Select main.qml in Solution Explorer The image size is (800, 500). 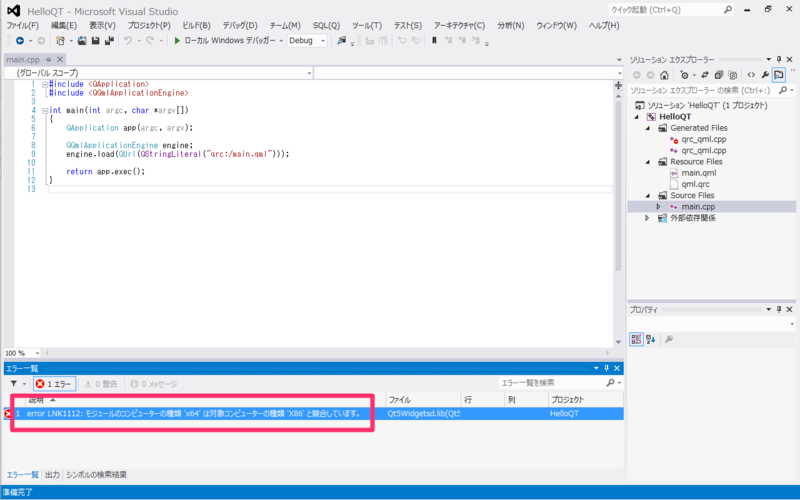[698, 173]
